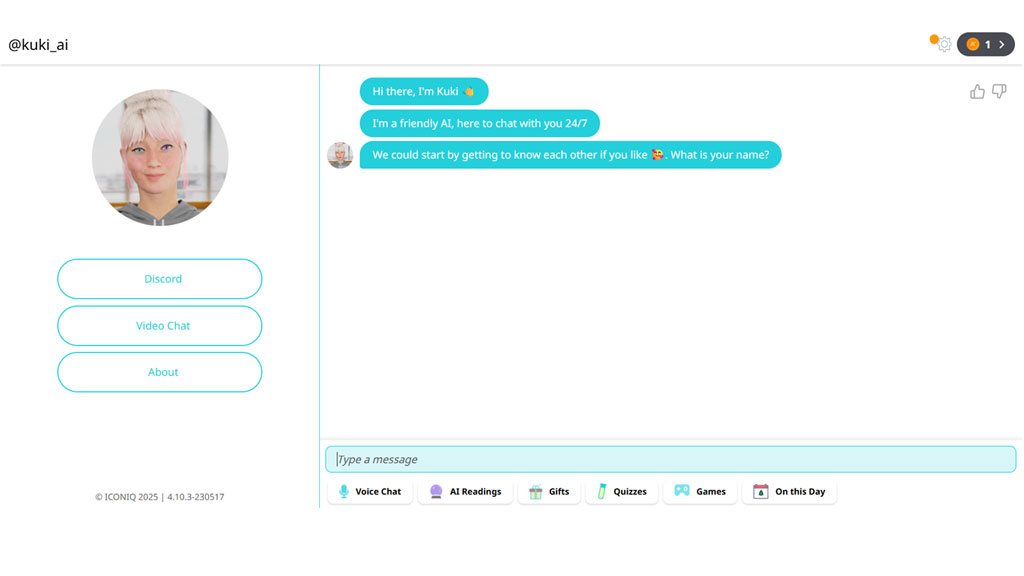
Task: Click the thumbs down icon
Action: 999,91
